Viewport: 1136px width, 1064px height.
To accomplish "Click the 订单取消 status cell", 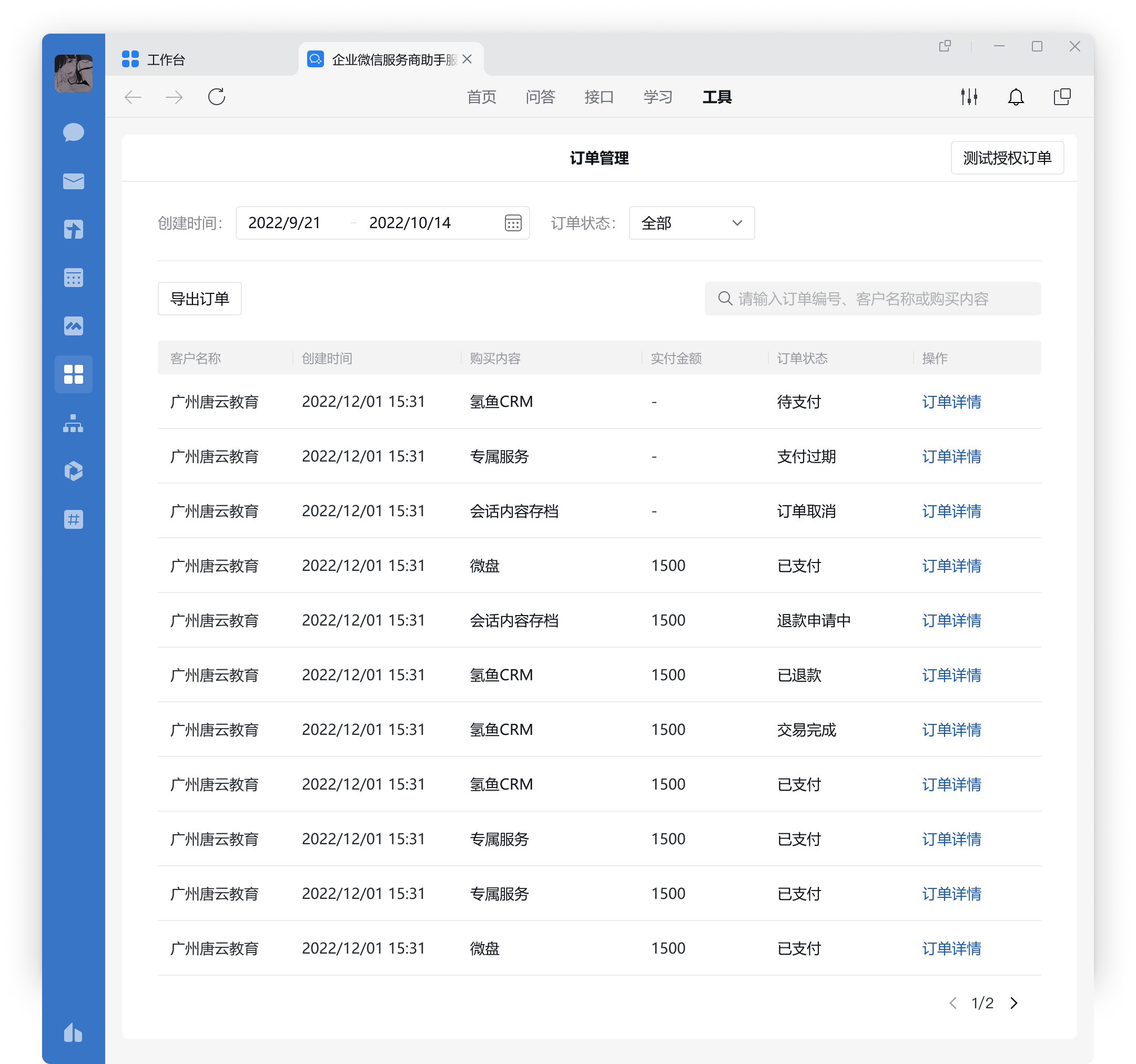I will tap(806, 511).
